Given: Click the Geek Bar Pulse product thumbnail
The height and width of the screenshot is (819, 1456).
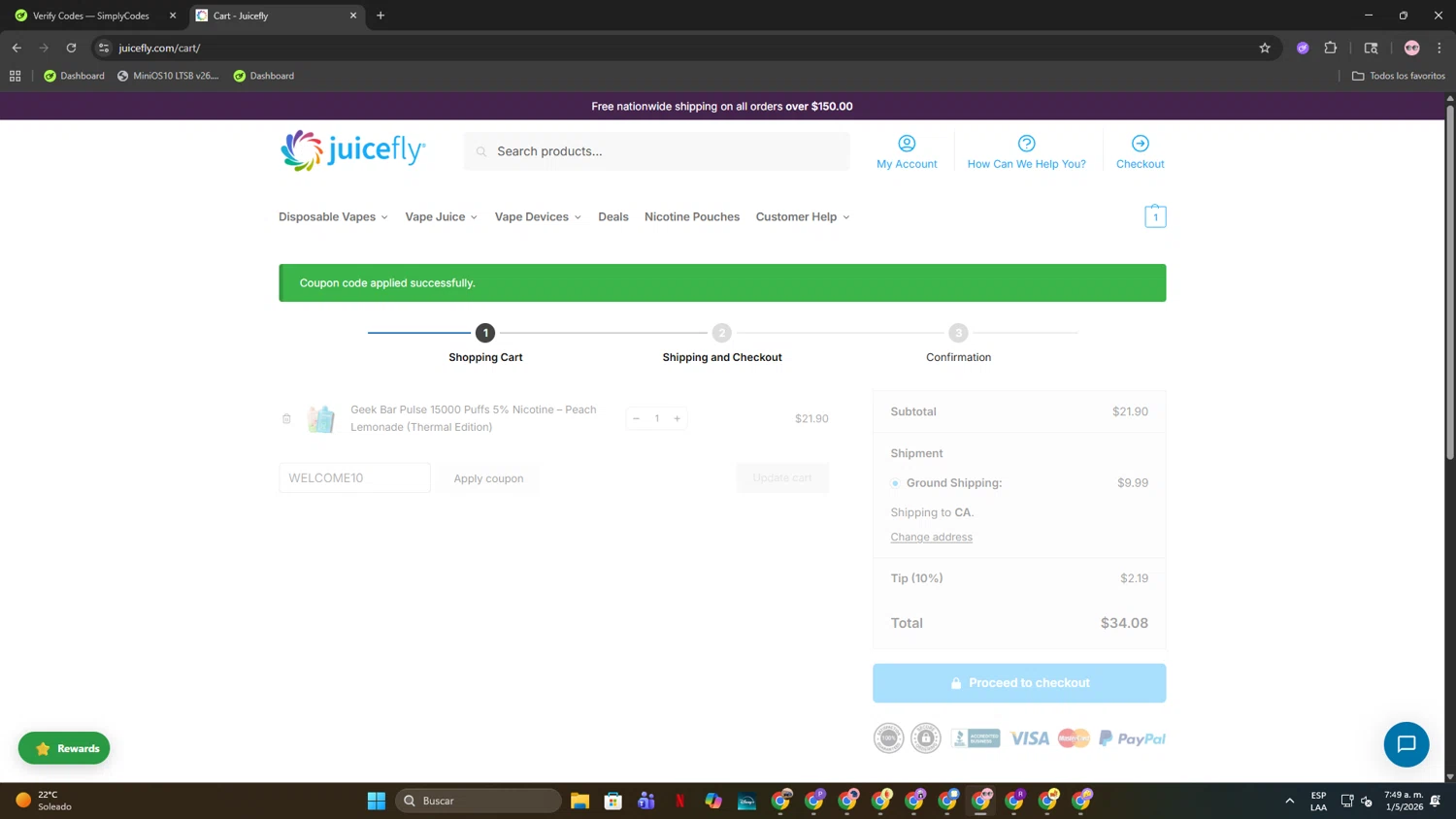Looking at the screenshot, I should tap(321, 419).
